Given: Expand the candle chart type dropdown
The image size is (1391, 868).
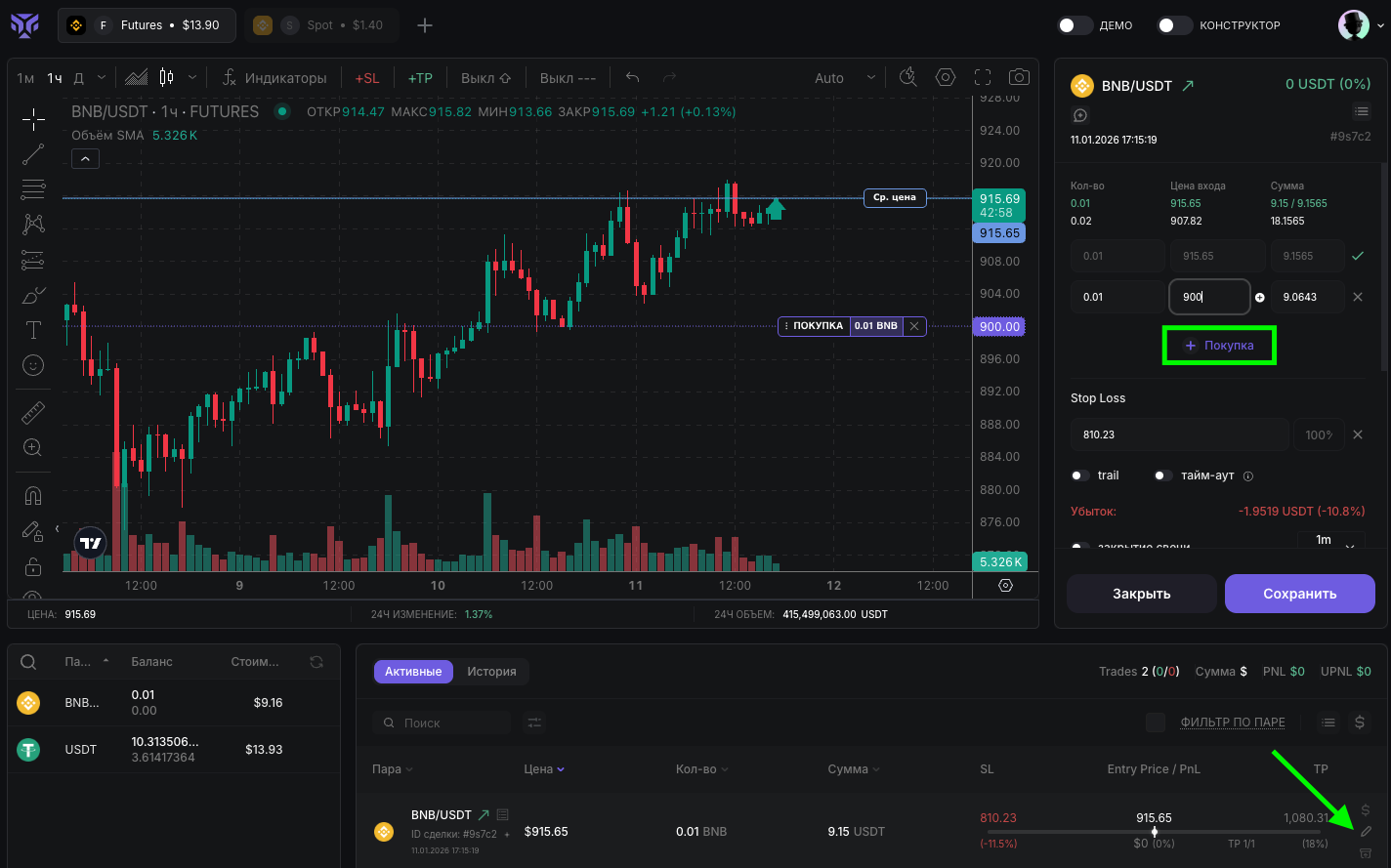Looking at the screenshot, I should pyautogui.click(x=192, y=78).
